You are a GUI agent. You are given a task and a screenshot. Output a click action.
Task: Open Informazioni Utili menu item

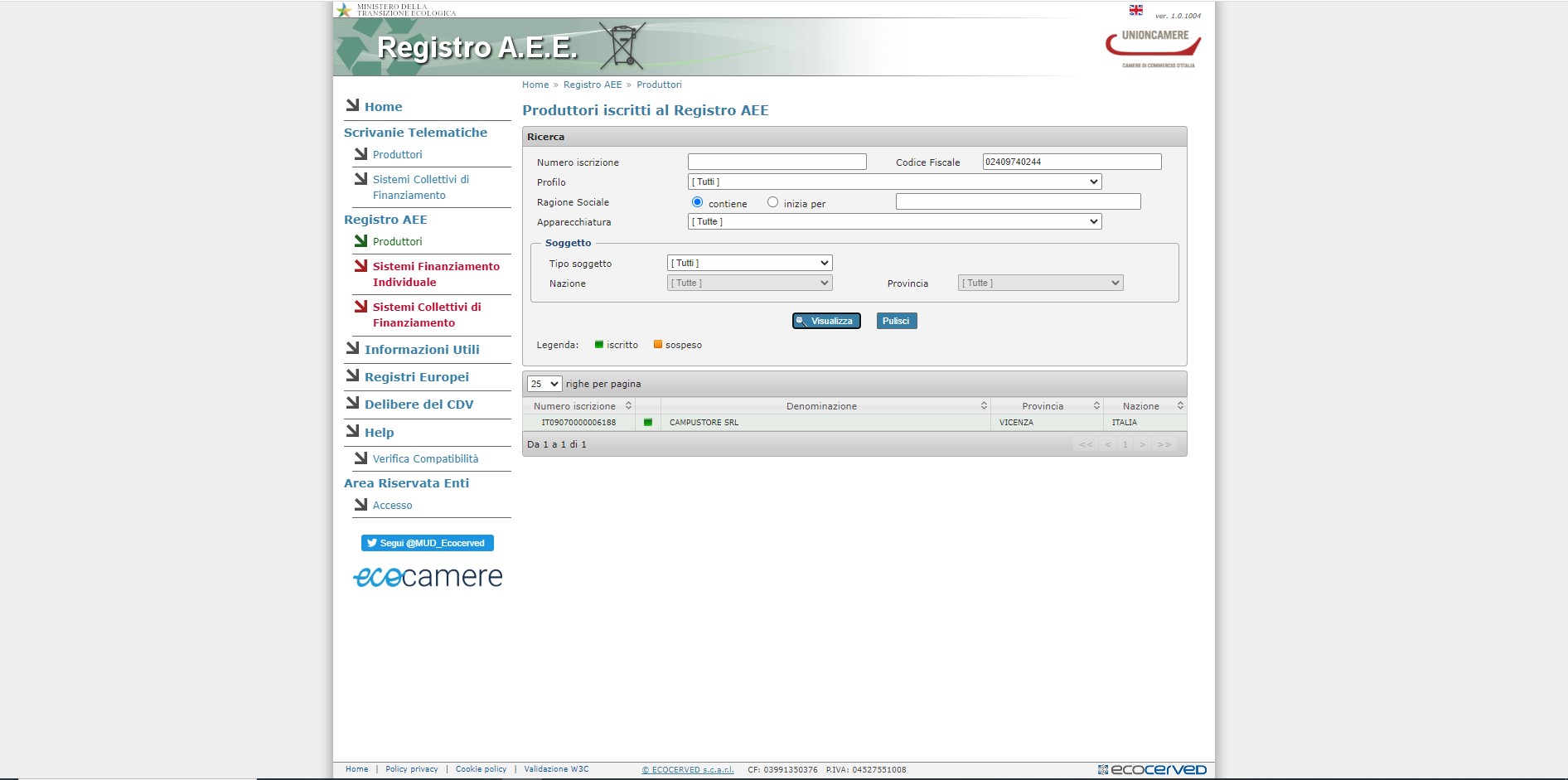tap(422, 350)
